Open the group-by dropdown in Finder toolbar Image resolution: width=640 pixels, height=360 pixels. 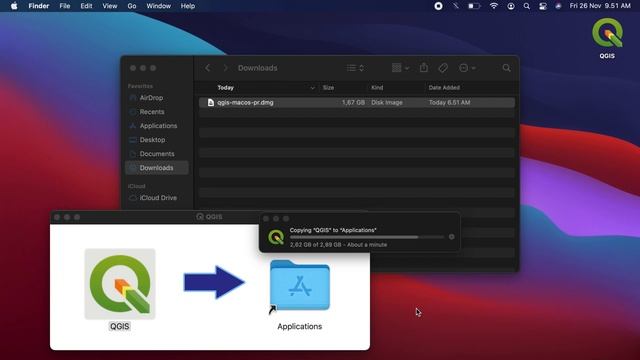400,68
